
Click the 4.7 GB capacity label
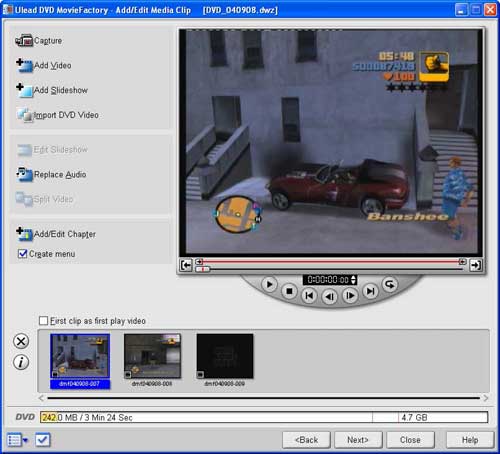pyautogui.click(x=414, y=417)
